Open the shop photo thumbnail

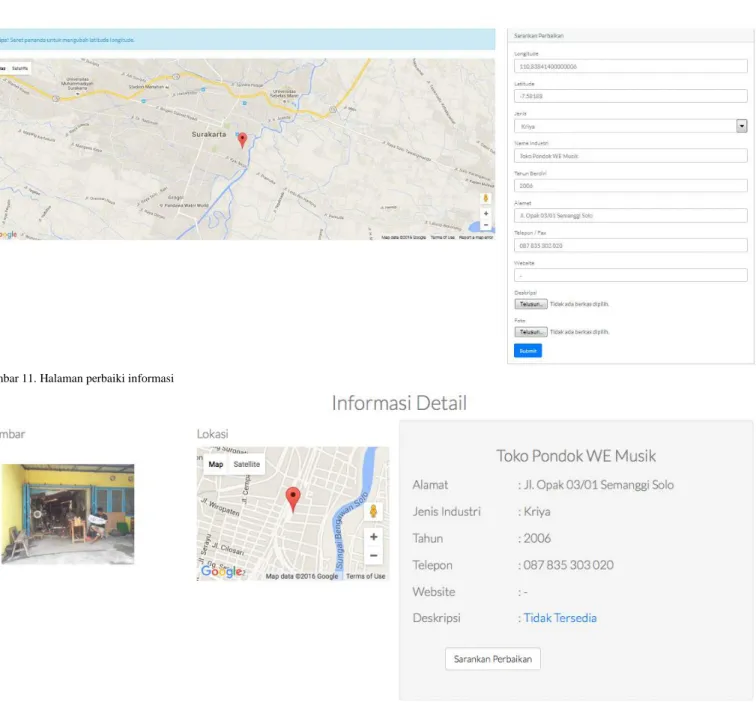[x=68, y=514]
